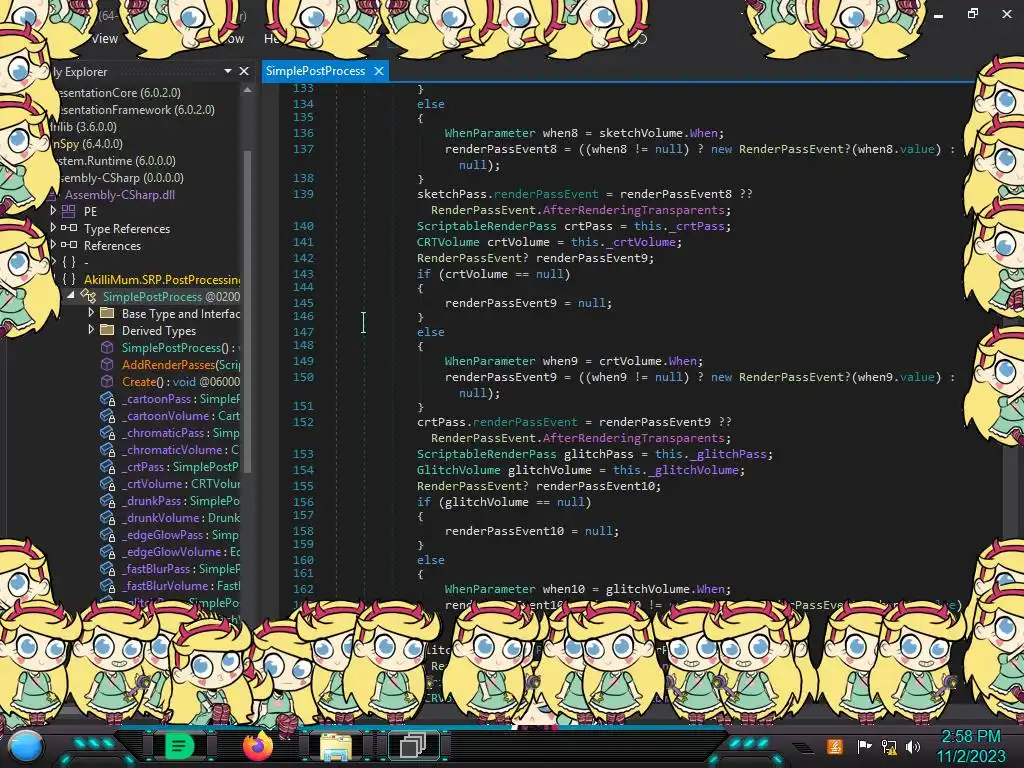Open the View menu
1024x768 pixels.
[104, 39]
